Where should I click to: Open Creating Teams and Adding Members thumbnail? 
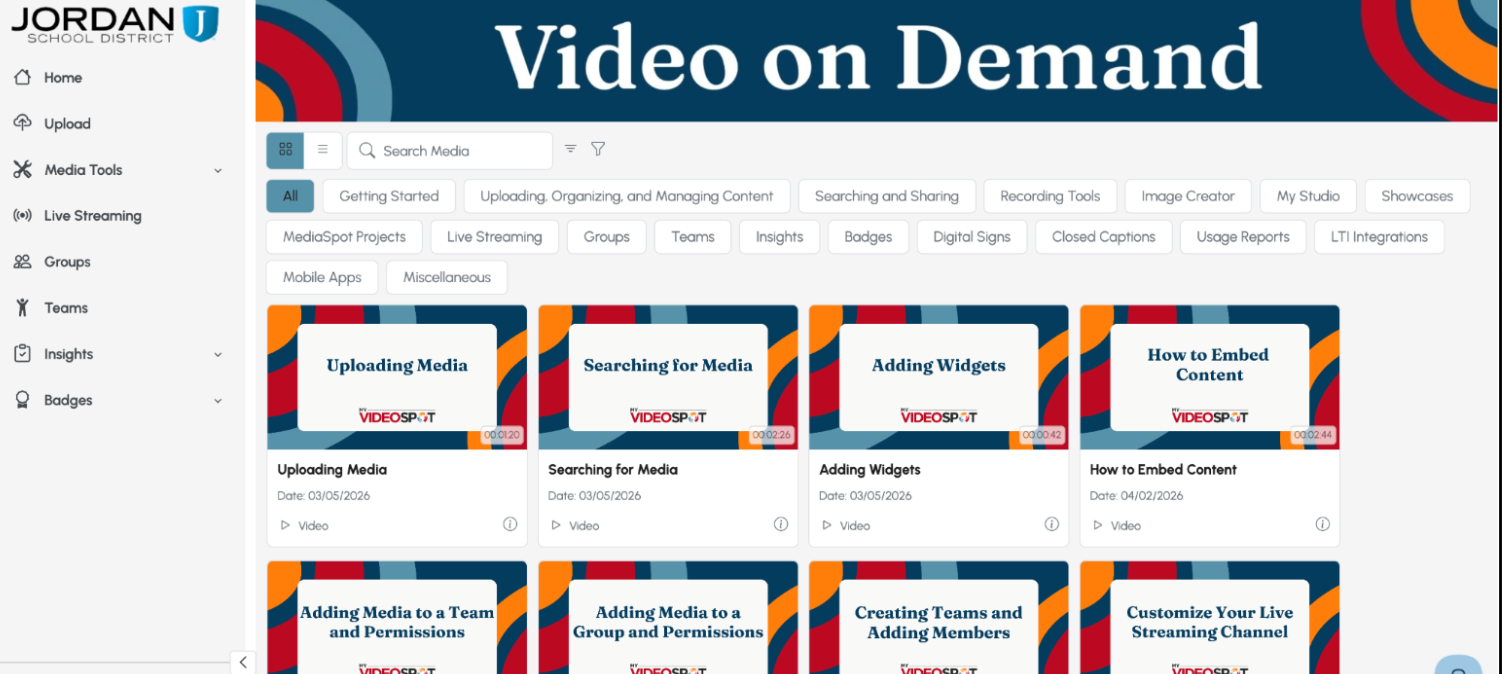(x=939, y=617)
